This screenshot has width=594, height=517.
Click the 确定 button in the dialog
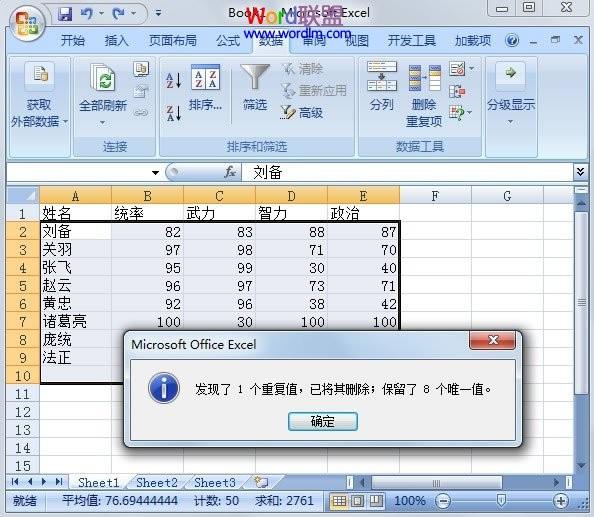(x=323, y=422)
